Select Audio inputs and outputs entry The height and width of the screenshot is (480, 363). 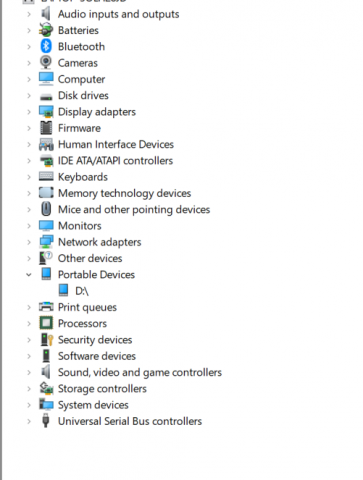click(x=118, y=14)
